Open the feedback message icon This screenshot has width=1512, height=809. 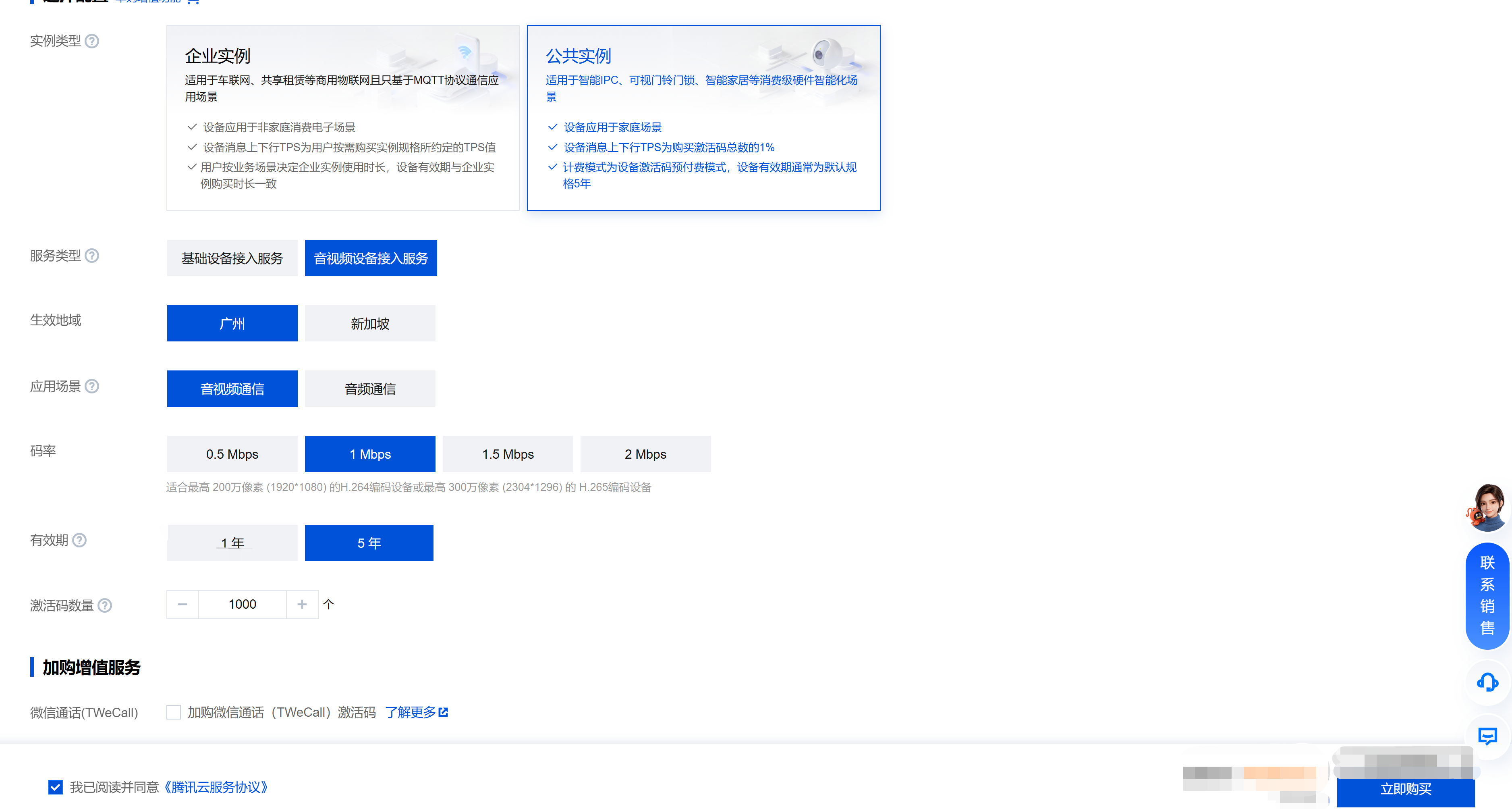[1487, 736]
